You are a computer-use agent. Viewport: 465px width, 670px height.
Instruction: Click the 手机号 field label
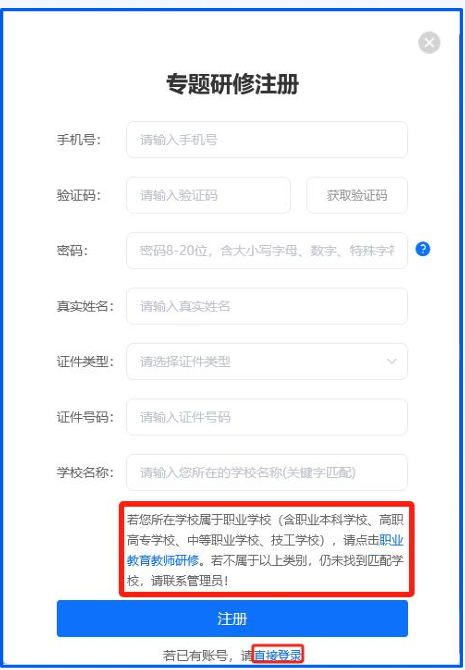[79, 140]
